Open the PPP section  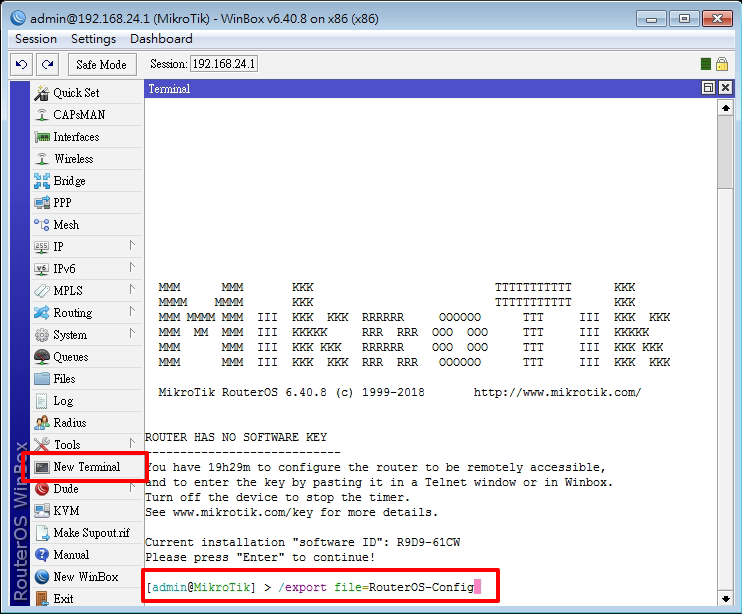point(87,203)
